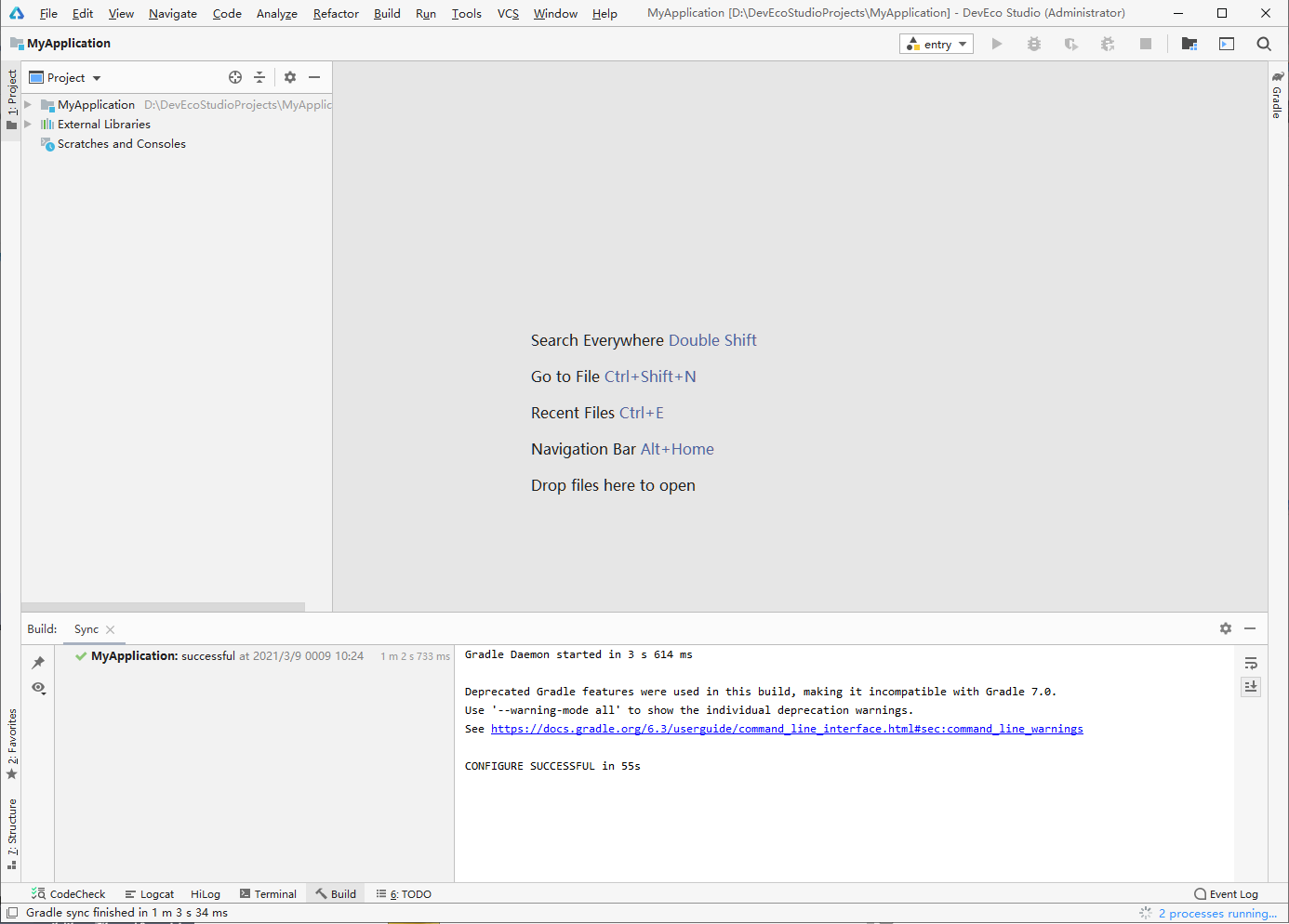Open the CodeCheck tool window

tap(69, 894)
